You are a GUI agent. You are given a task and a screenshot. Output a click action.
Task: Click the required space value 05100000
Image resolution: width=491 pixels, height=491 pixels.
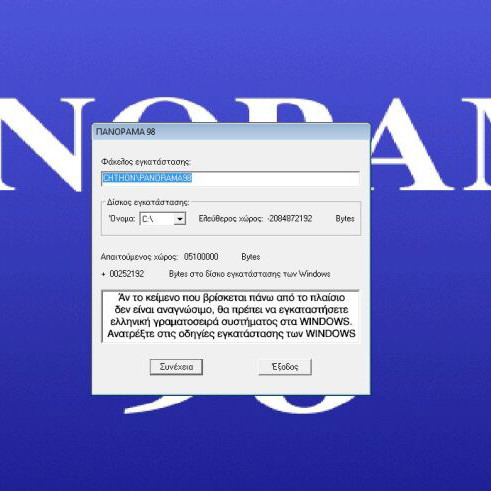(x=201, y=257)
